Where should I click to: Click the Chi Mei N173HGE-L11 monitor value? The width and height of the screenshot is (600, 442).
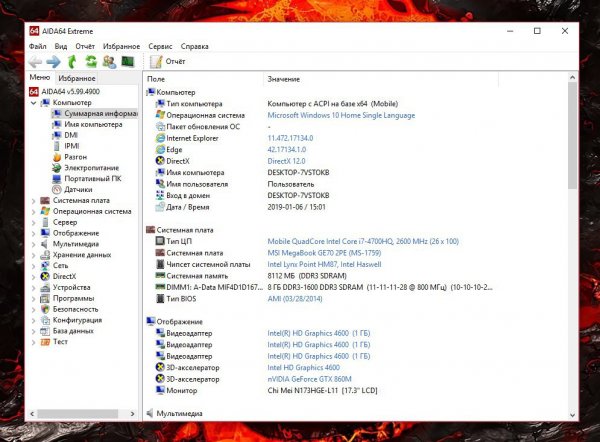coord(322,390)
